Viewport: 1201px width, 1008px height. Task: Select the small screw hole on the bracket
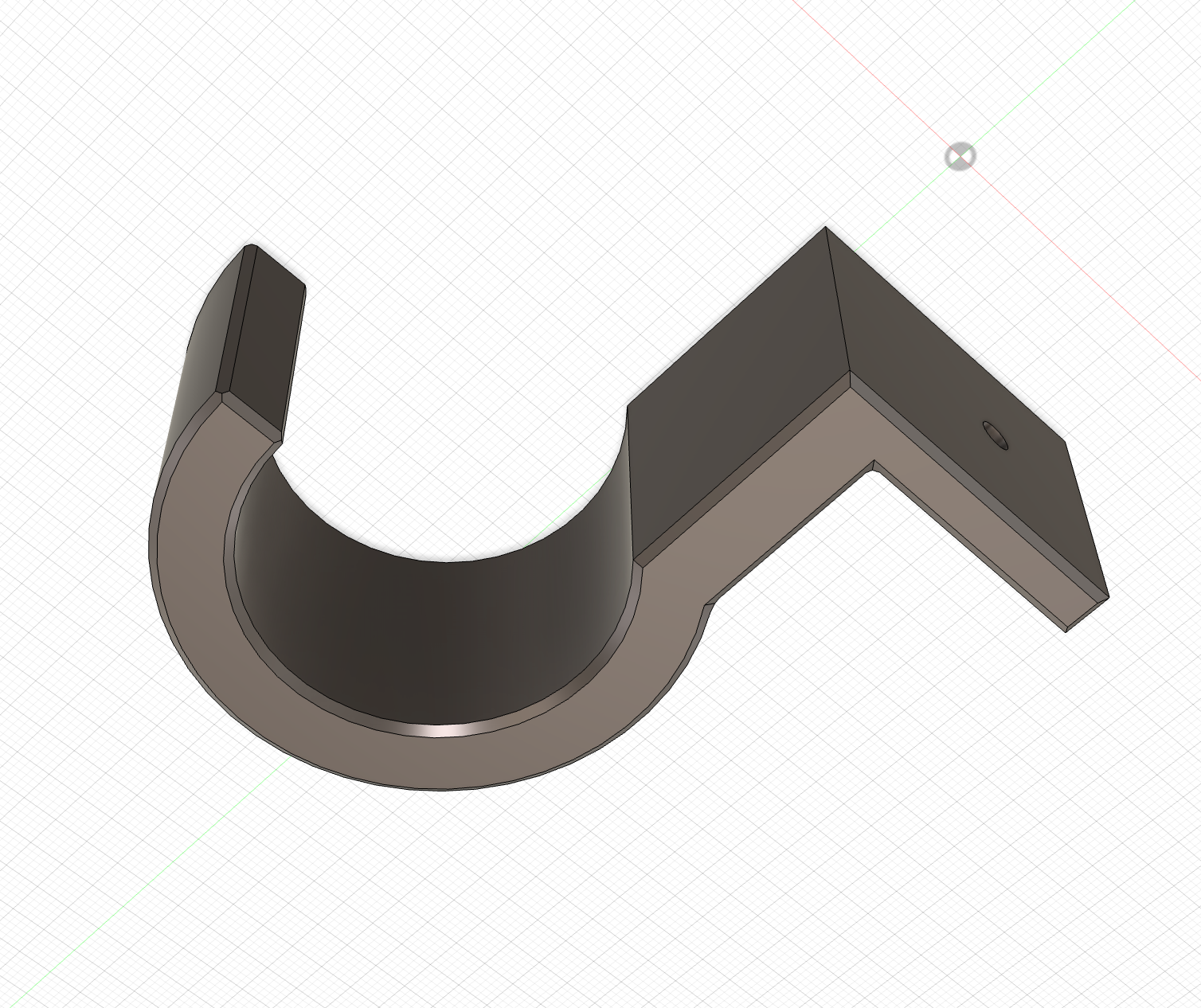tap(996, 435)
